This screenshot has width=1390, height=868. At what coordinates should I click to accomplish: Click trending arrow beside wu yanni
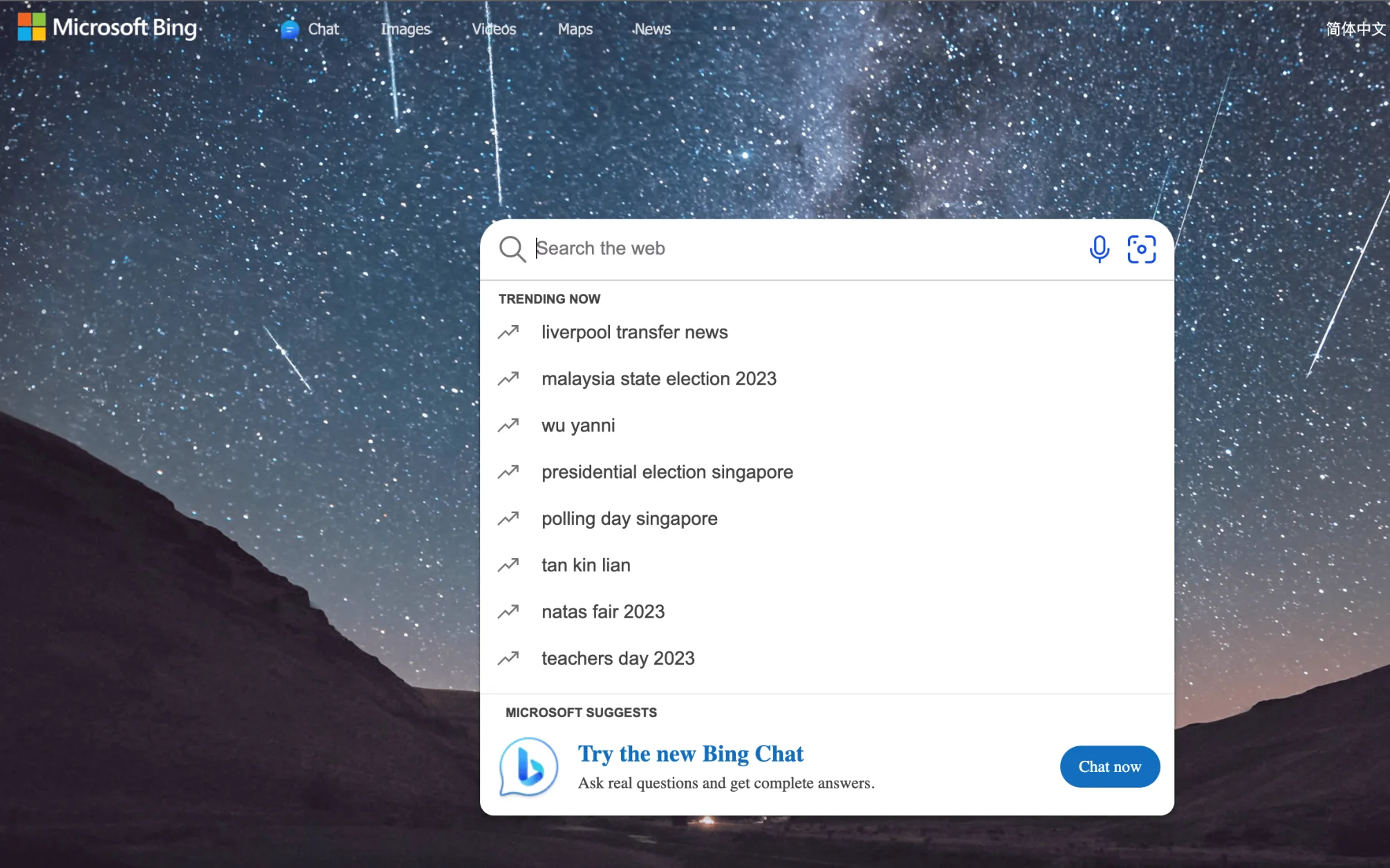pos(508,425)
